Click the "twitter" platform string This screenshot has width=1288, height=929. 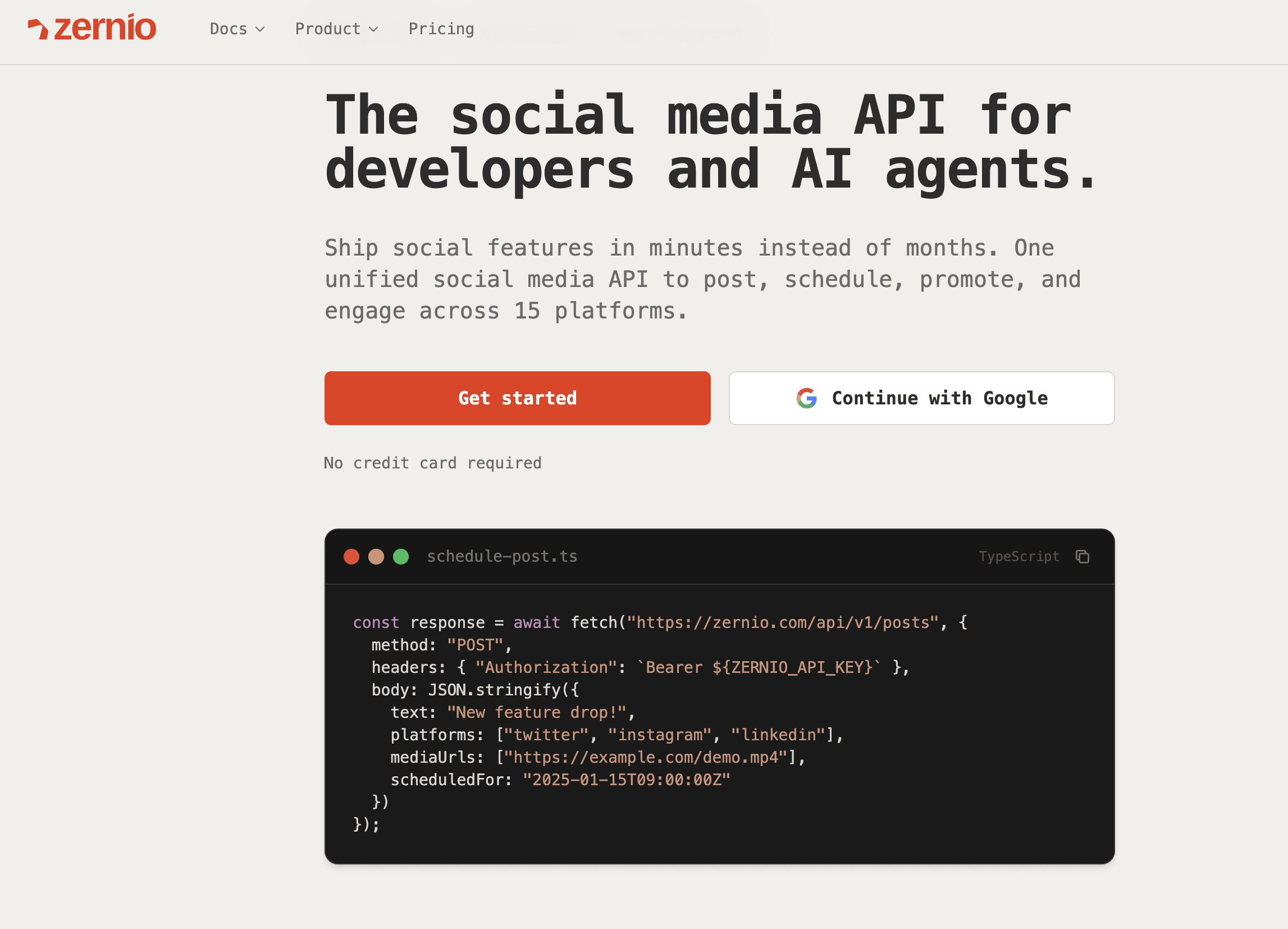(x=546, y=735)
